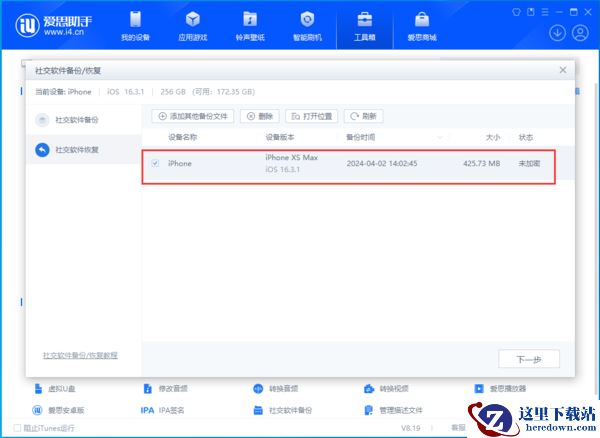This screenshot has height=438, width=600.
Task: Open the 修改音频 tool icon
Action: 147,389
